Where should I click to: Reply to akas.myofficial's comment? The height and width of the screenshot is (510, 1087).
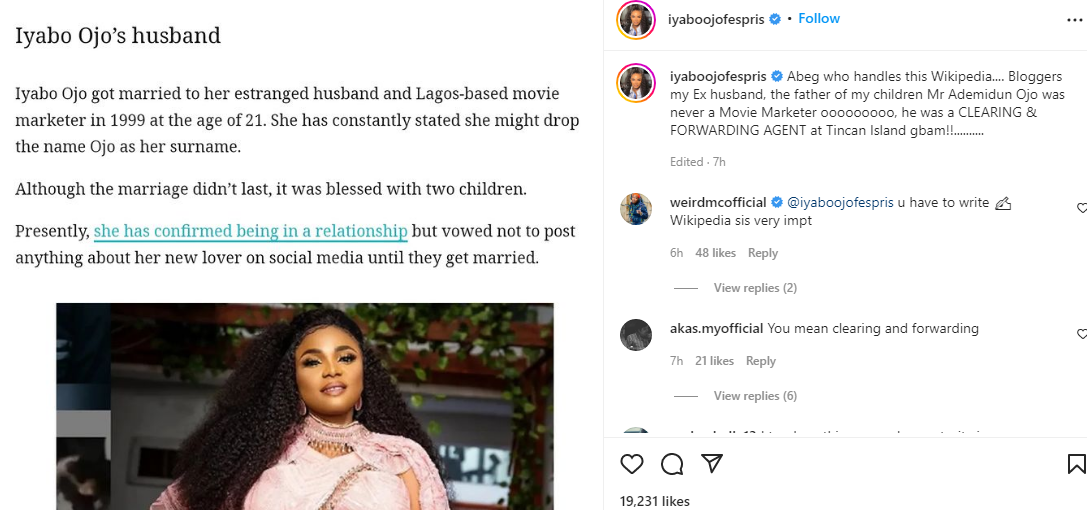(x=761, y=361)
